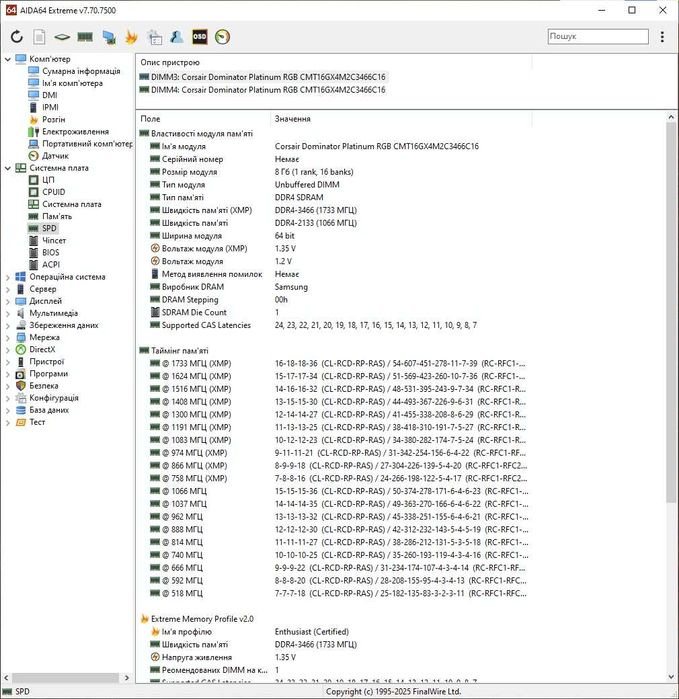
Task: Click the details pane vertical scrollbar thumb
Action: (x=671, y=312)
